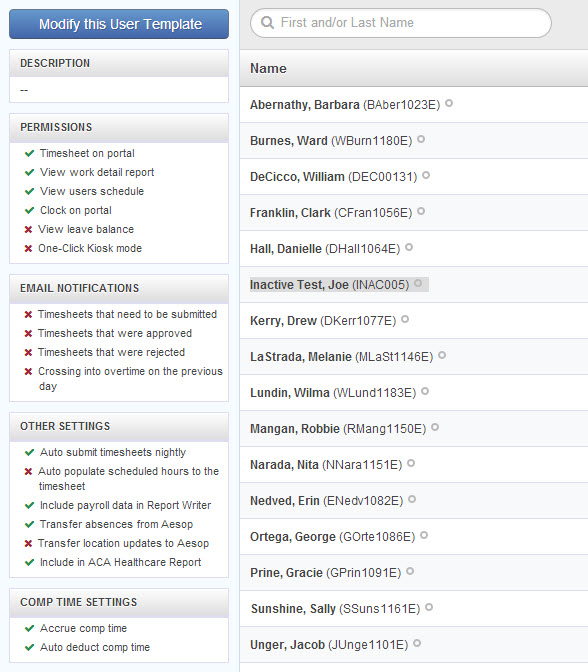Click status circle beside Burnes, Ward
This screenshot has width=588, height=672.
(421, 139)
